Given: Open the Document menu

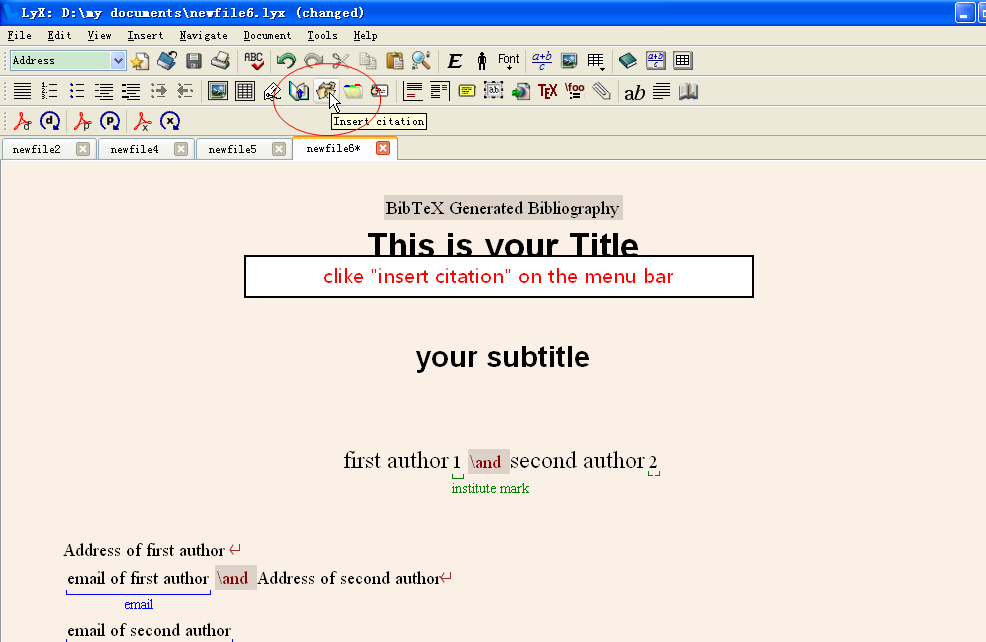Looking at the screenshot, I should pyautogui.click(x=267, y=35).
